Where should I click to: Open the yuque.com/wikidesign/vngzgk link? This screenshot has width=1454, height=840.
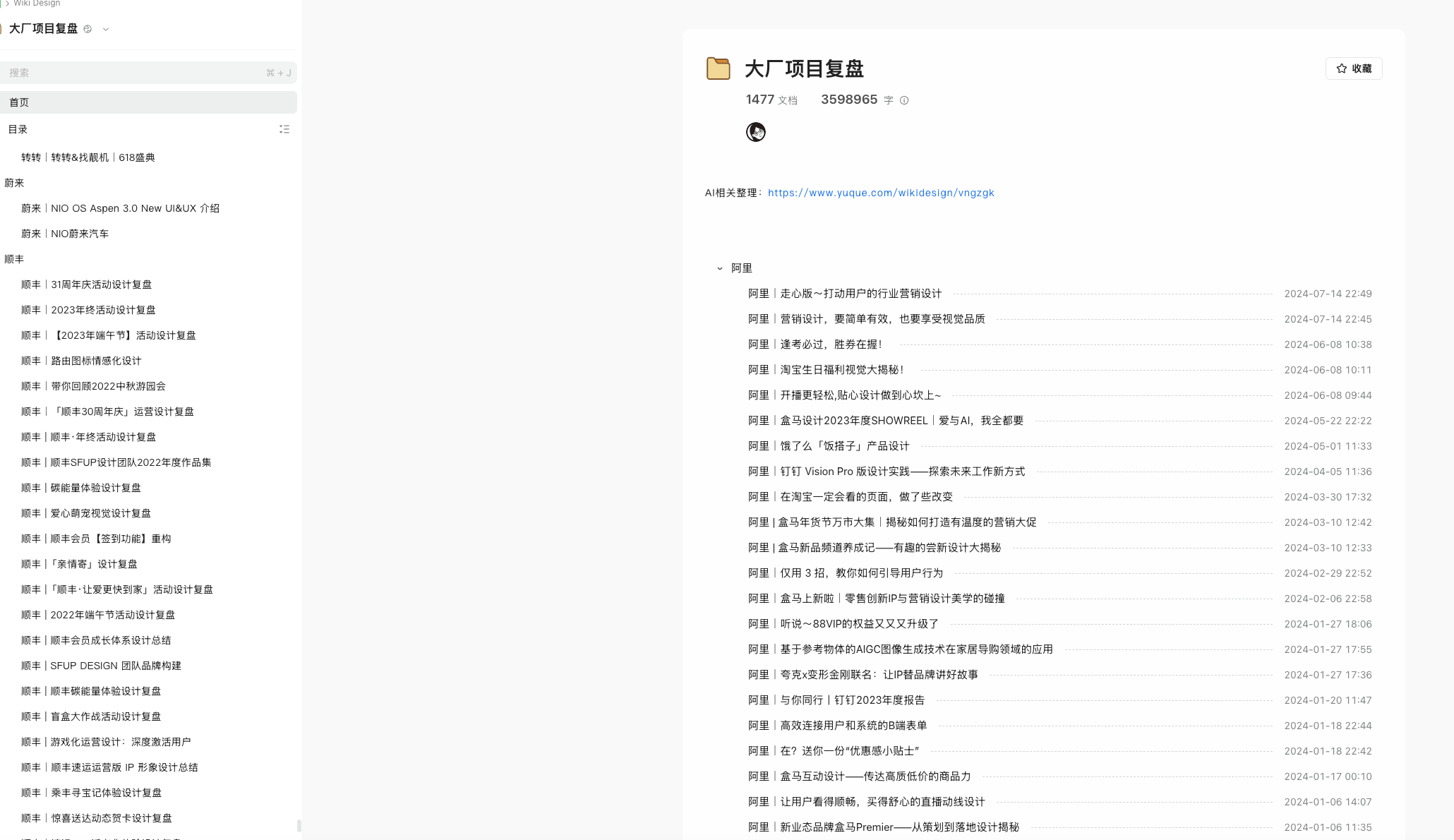click(881, 193)
